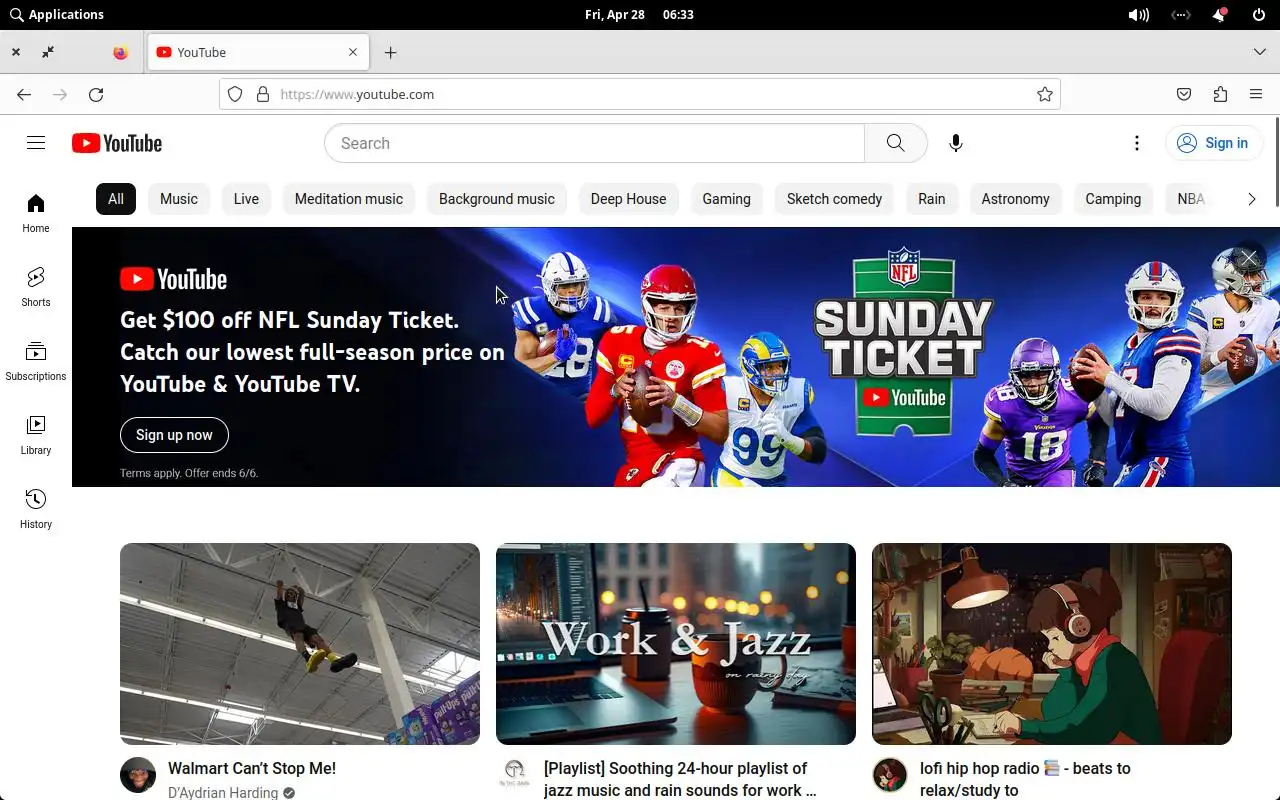Go to Home in sidebar

(36, 213)
